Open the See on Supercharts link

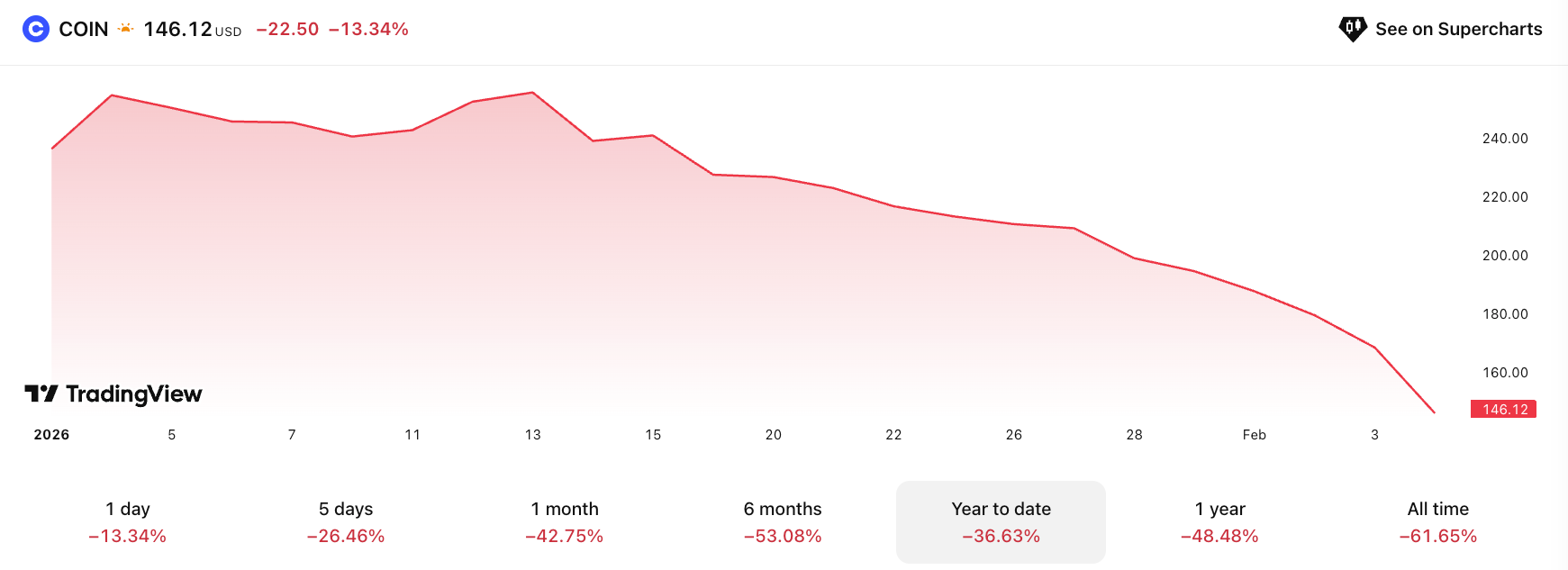(1458, 29)
